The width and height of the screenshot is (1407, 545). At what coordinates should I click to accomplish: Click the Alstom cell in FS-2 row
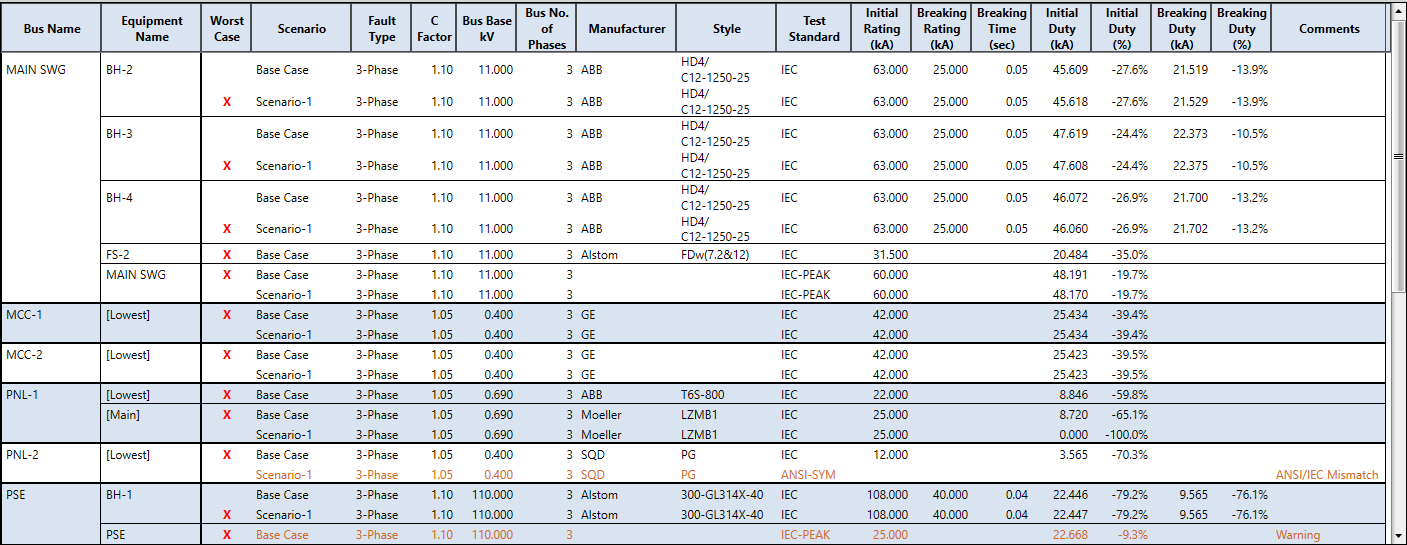point(599,255)
